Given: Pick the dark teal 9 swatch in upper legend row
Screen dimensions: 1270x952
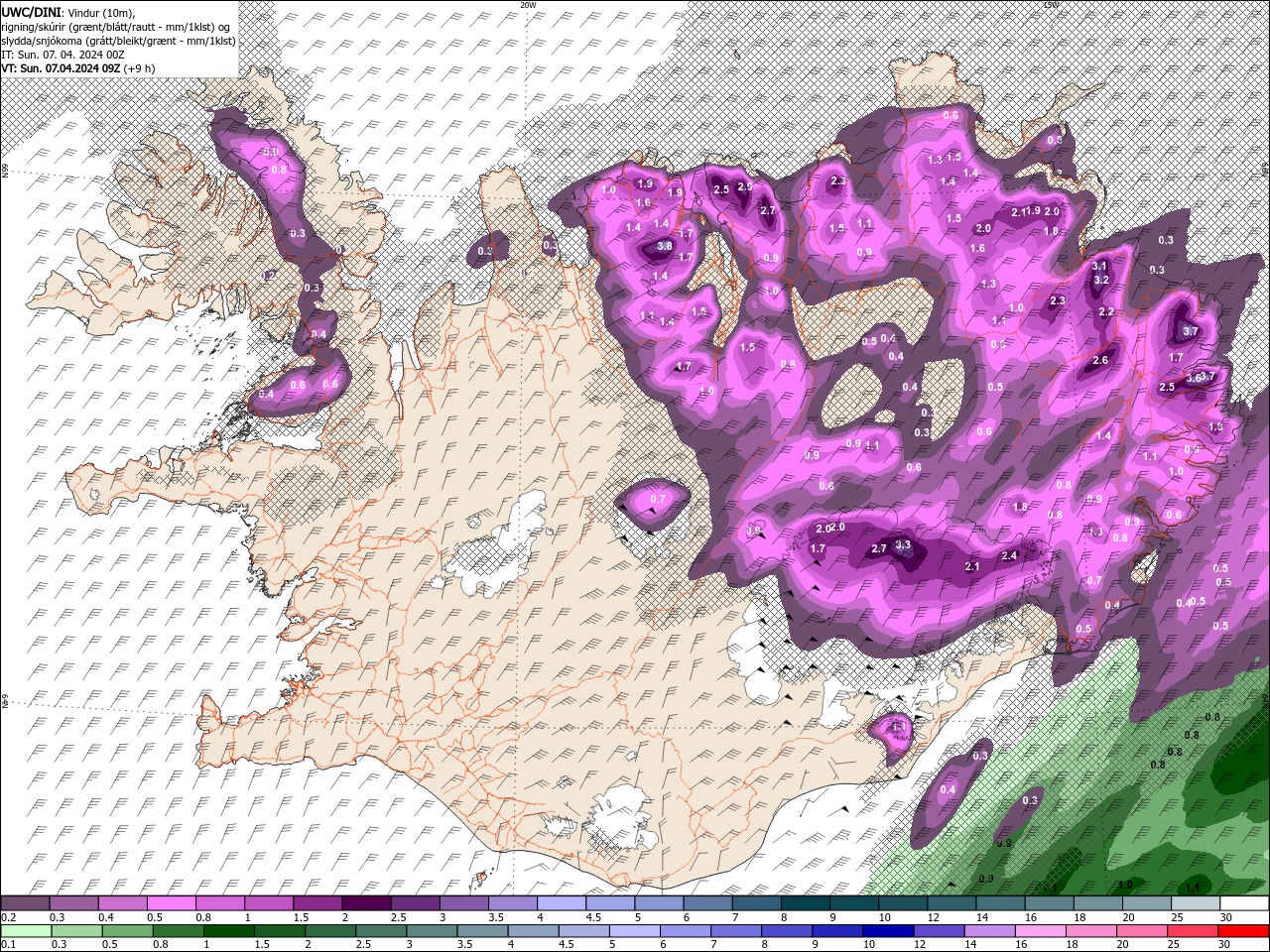Looking at the screenshot, I should click(854, 903).
